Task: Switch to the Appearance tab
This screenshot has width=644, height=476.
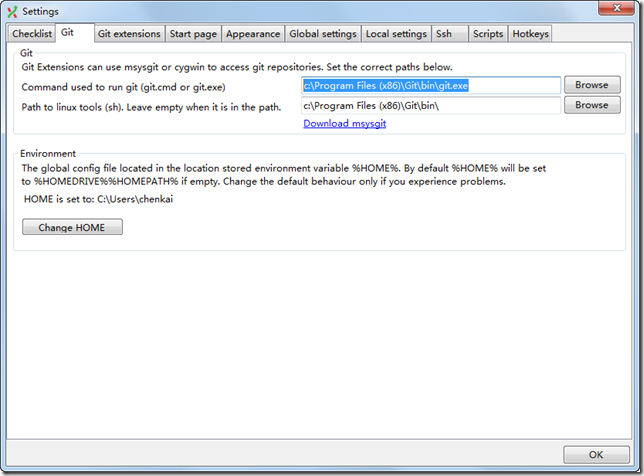Action: pyautogui.click(x=253, y=34)
